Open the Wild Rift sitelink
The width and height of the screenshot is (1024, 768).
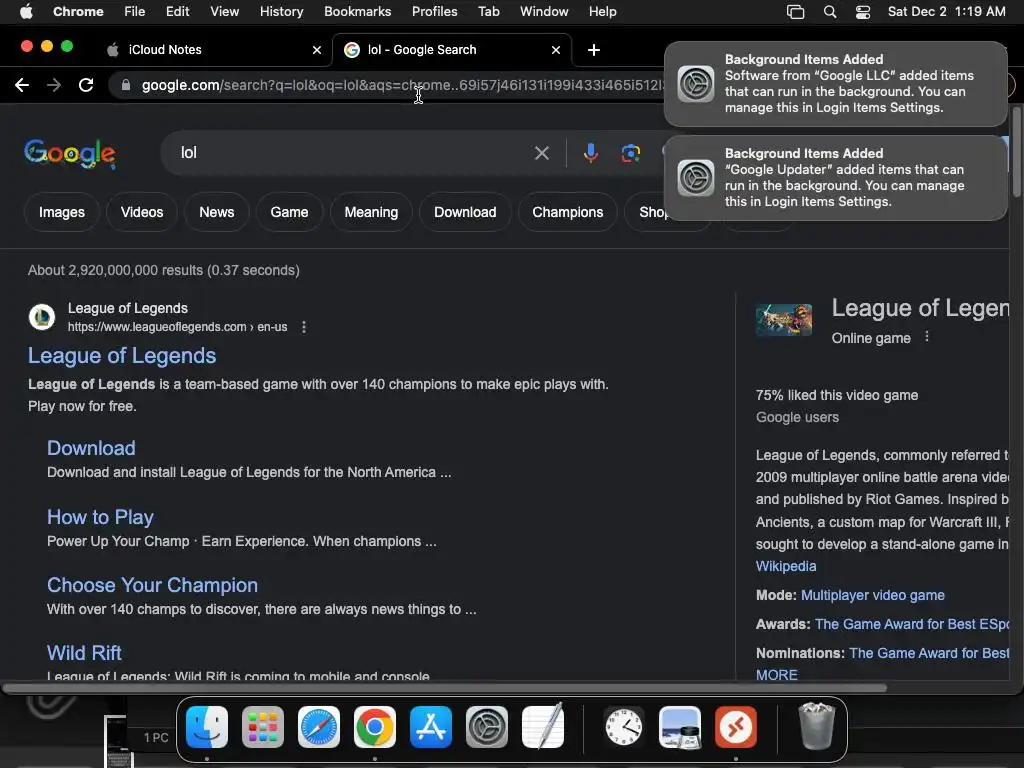pos(84,653)
